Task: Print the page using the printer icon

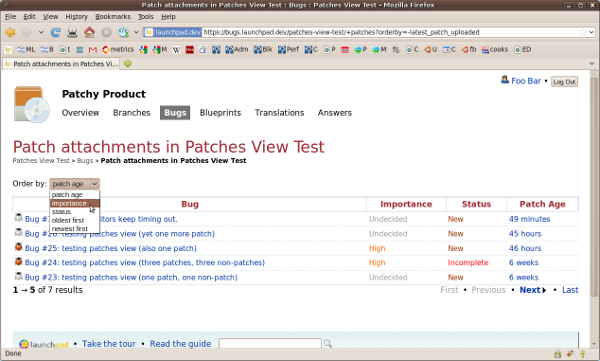Action: coord(72,33)
